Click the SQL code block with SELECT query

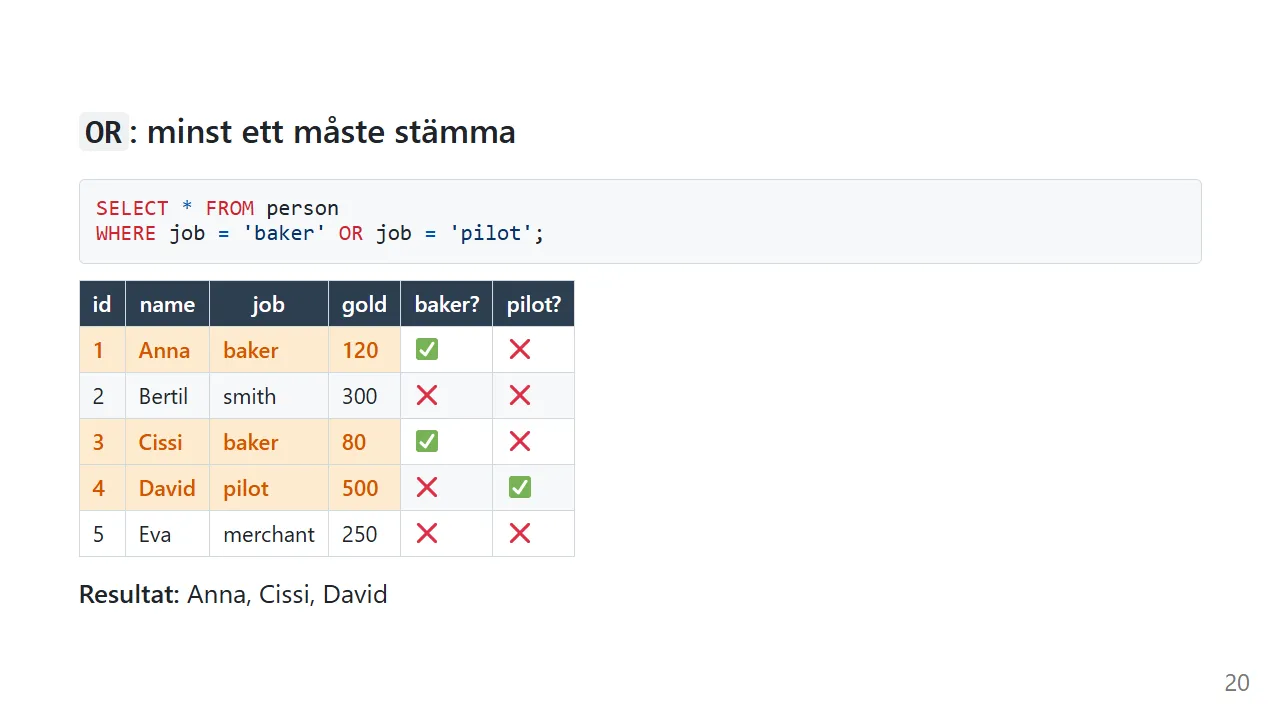(x=640, y=221)
